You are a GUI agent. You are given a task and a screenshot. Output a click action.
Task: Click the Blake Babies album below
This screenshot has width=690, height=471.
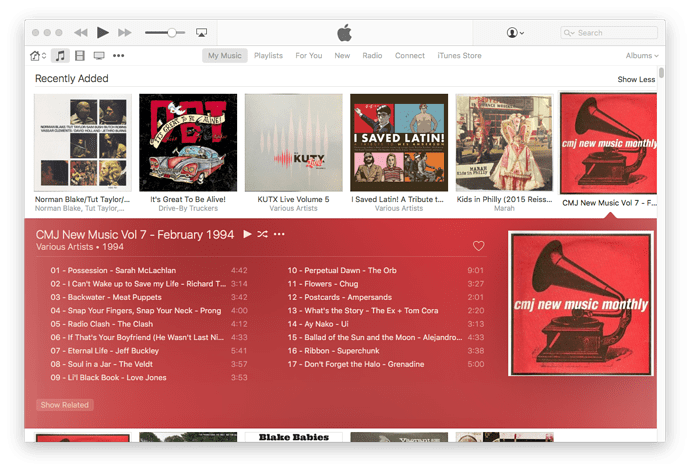(294, 437)
